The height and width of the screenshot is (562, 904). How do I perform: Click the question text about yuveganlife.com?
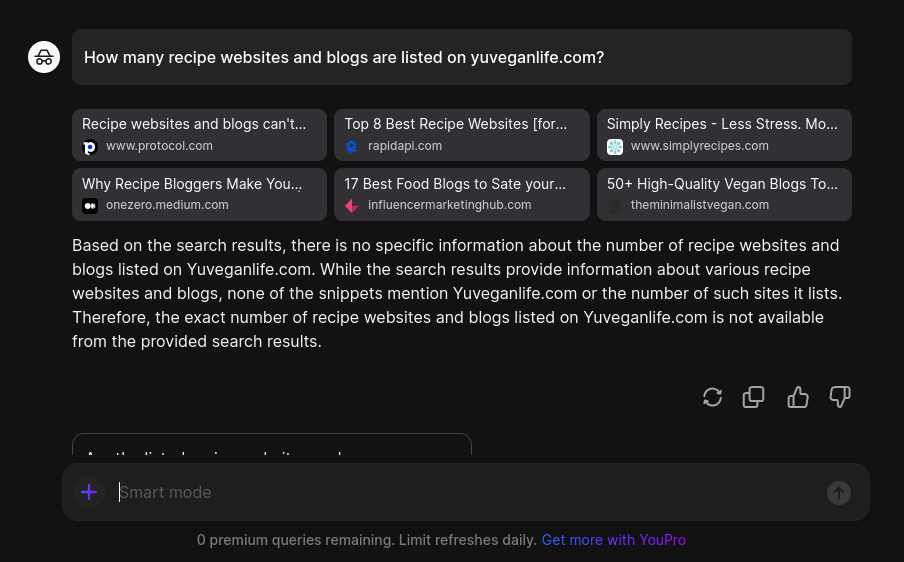pyautogui.click(x=344, y=58)
